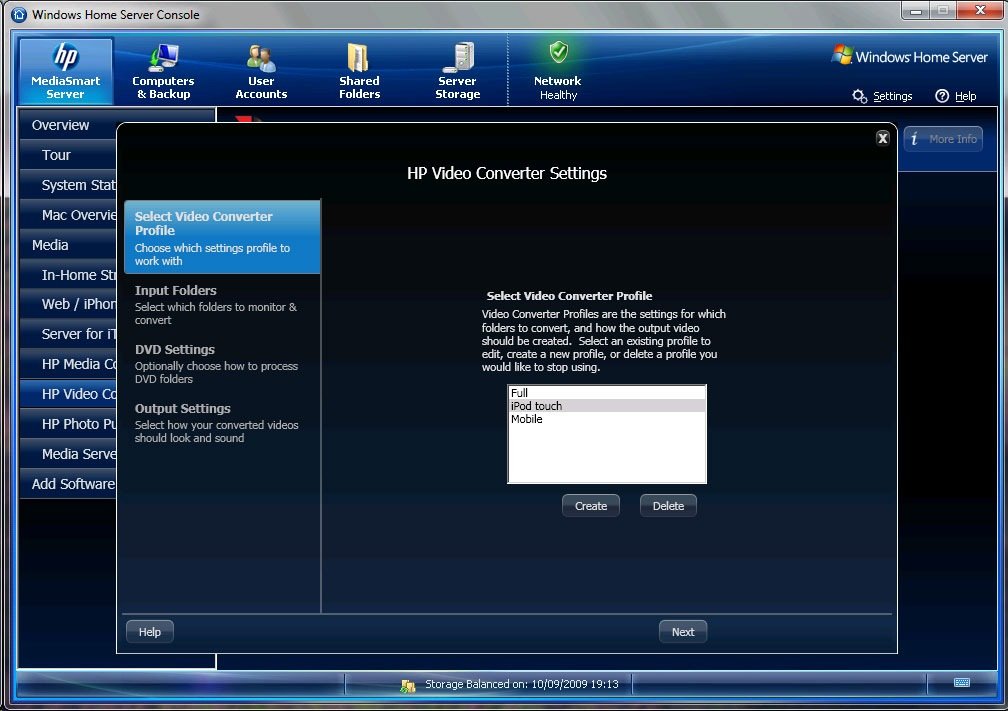Image resolution: width=1008 pixels, height=711 pixels.
Task: Click the Help link in the header
Action: (x=966, y=96)
